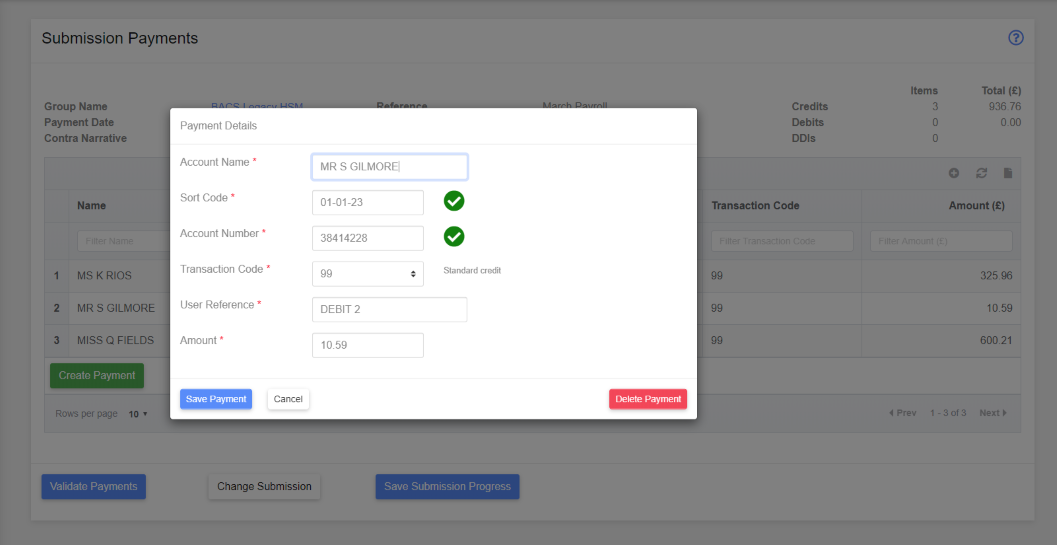1057x545 pixels.
Task: Click the Save Submission Progress button
Action: pos(448,486)
